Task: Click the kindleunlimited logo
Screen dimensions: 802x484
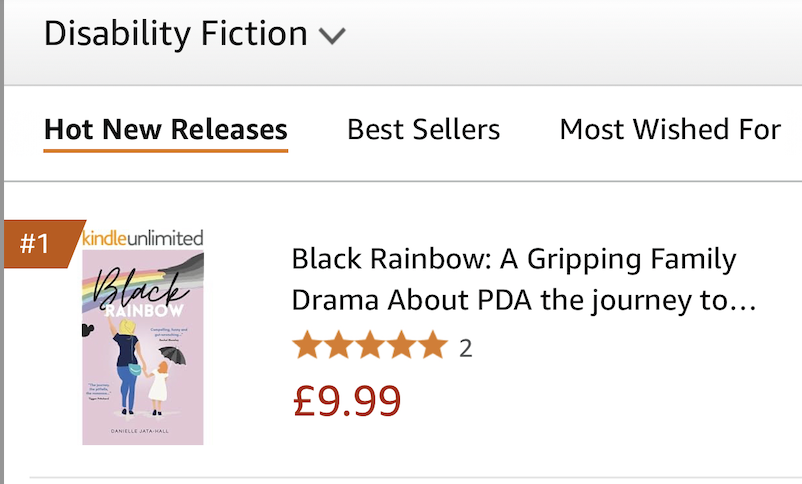Action: 143,238
